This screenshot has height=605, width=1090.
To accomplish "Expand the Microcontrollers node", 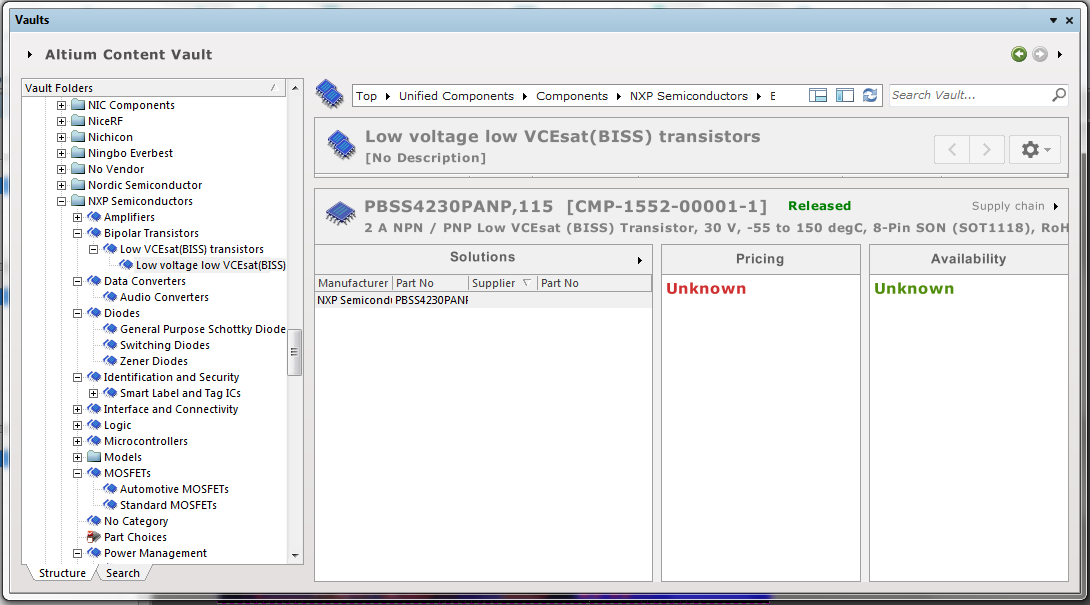I will coord(77,441).
